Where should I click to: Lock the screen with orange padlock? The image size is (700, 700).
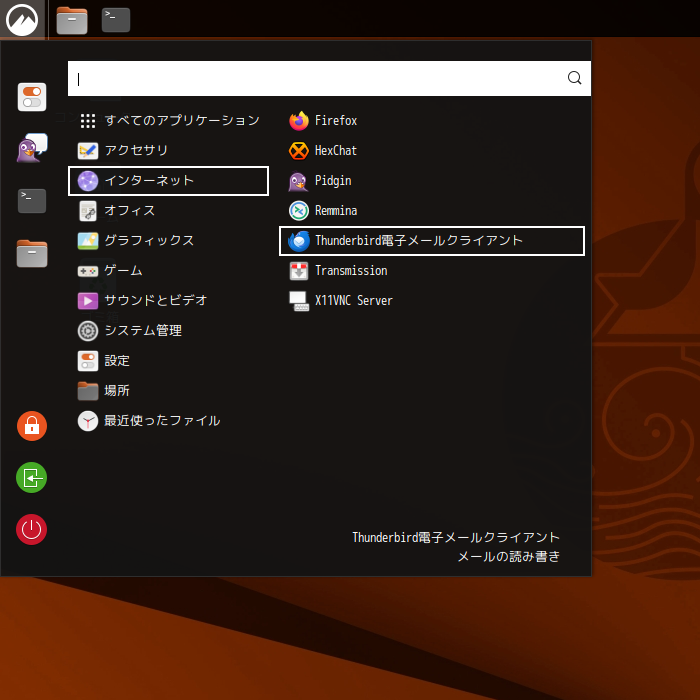[32, 426]
